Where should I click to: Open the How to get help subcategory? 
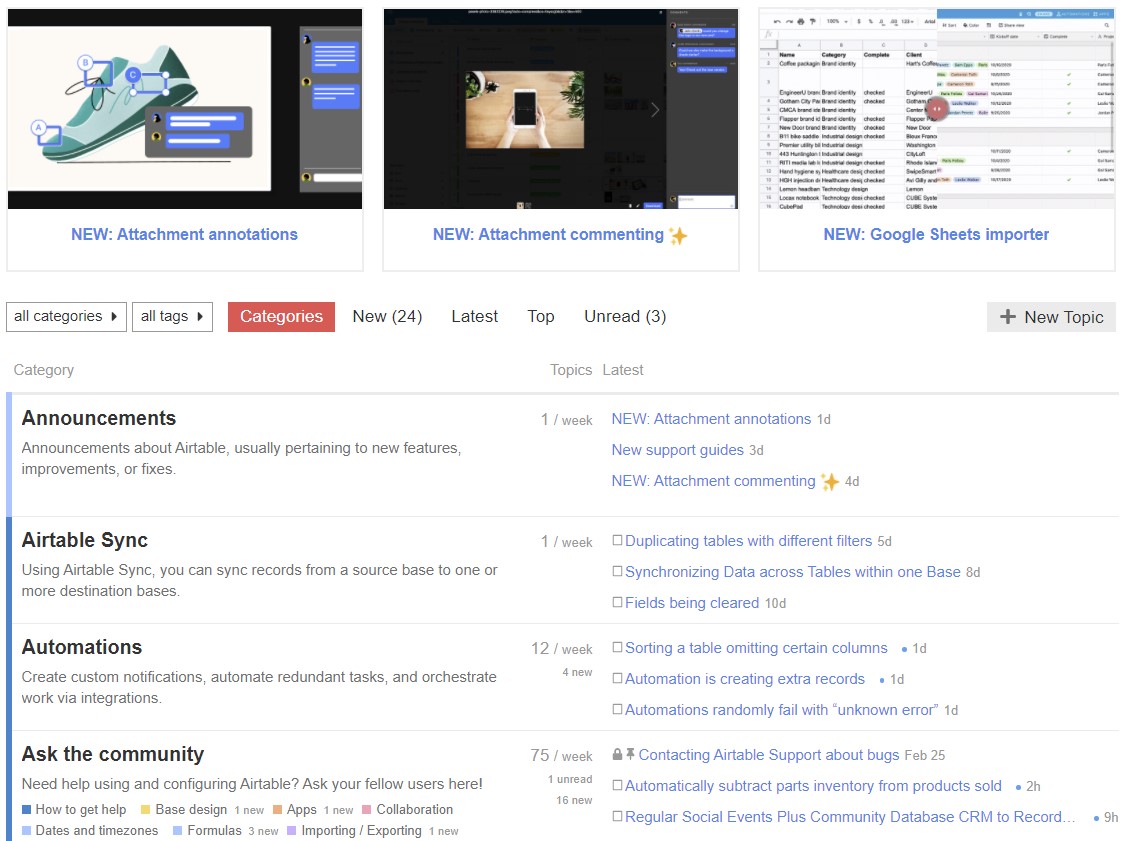pyautogui.click(x=81, y=809)
